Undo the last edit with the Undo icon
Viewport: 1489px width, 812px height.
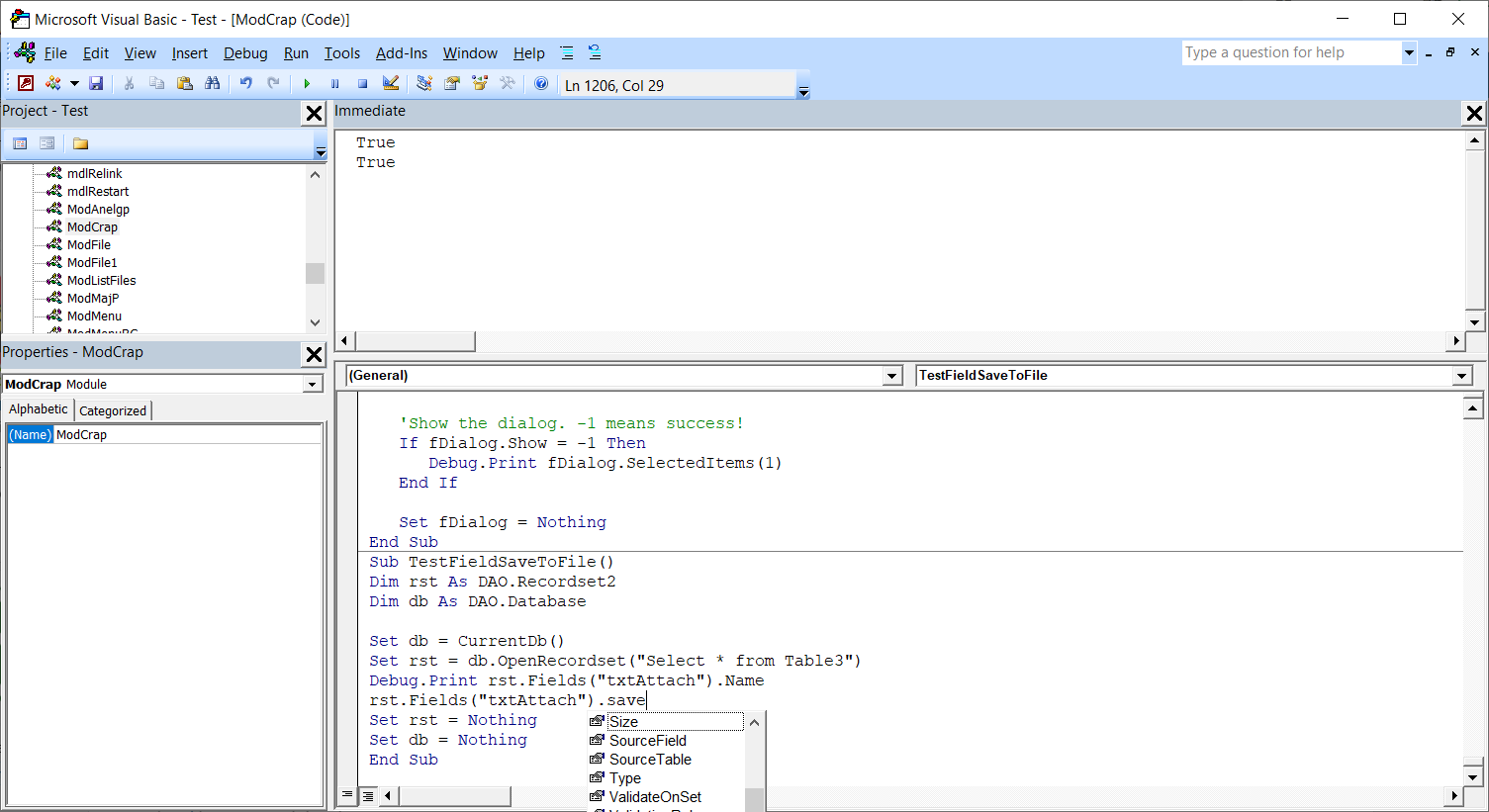[x=245, y=84]
